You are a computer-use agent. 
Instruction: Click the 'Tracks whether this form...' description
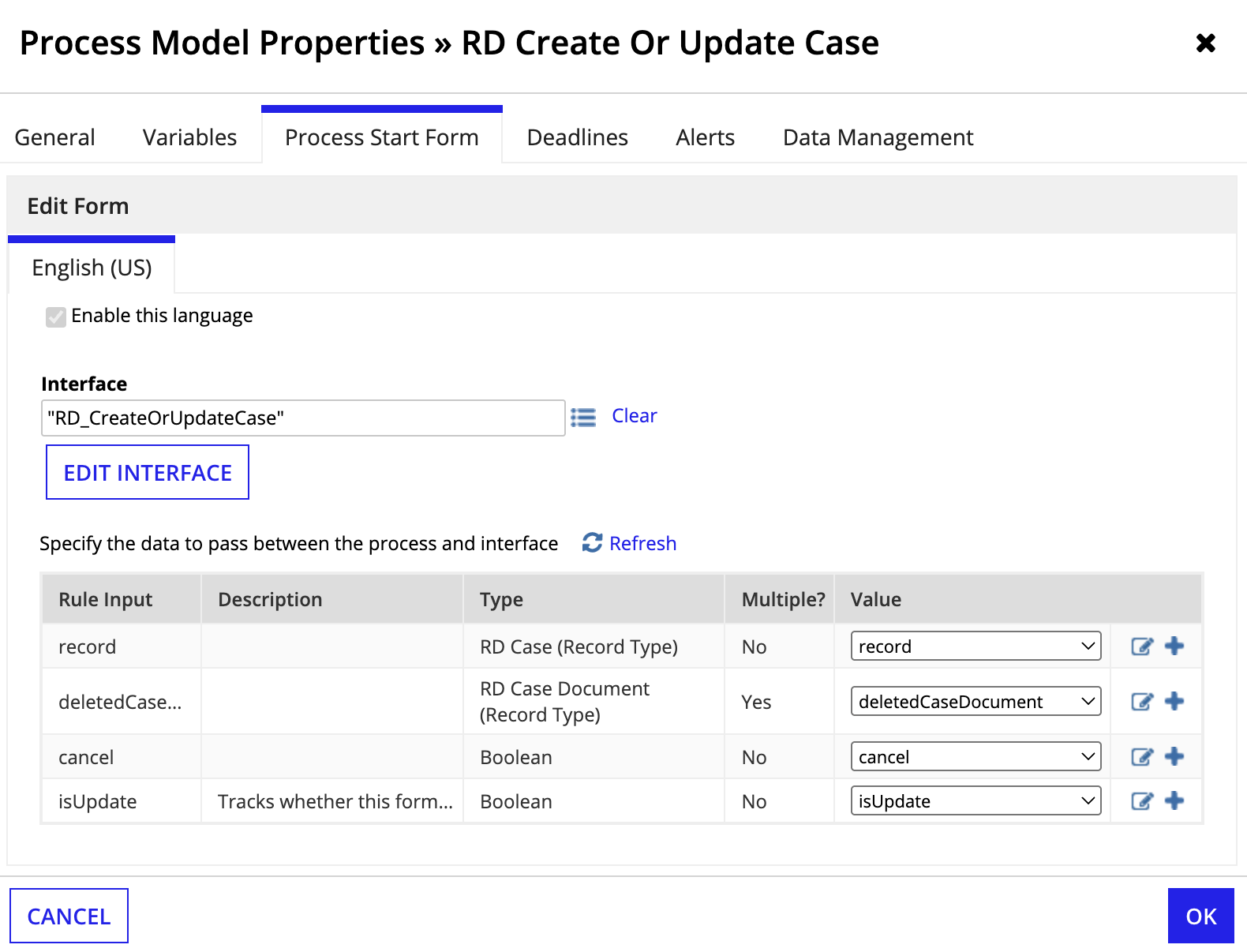coord(335,802)
